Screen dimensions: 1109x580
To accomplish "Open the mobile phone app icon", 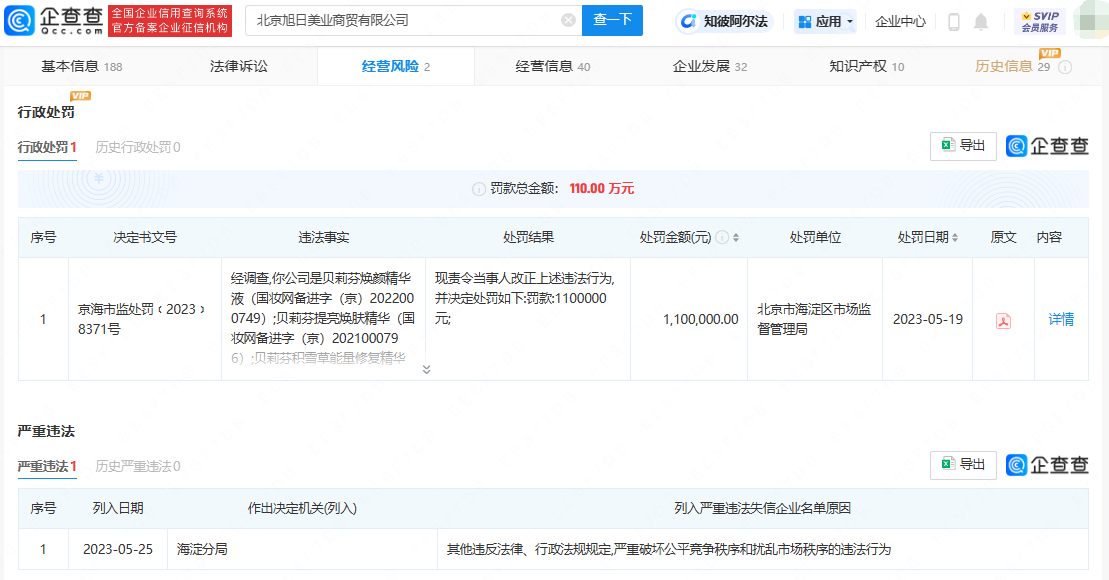I will click(953, 21).
